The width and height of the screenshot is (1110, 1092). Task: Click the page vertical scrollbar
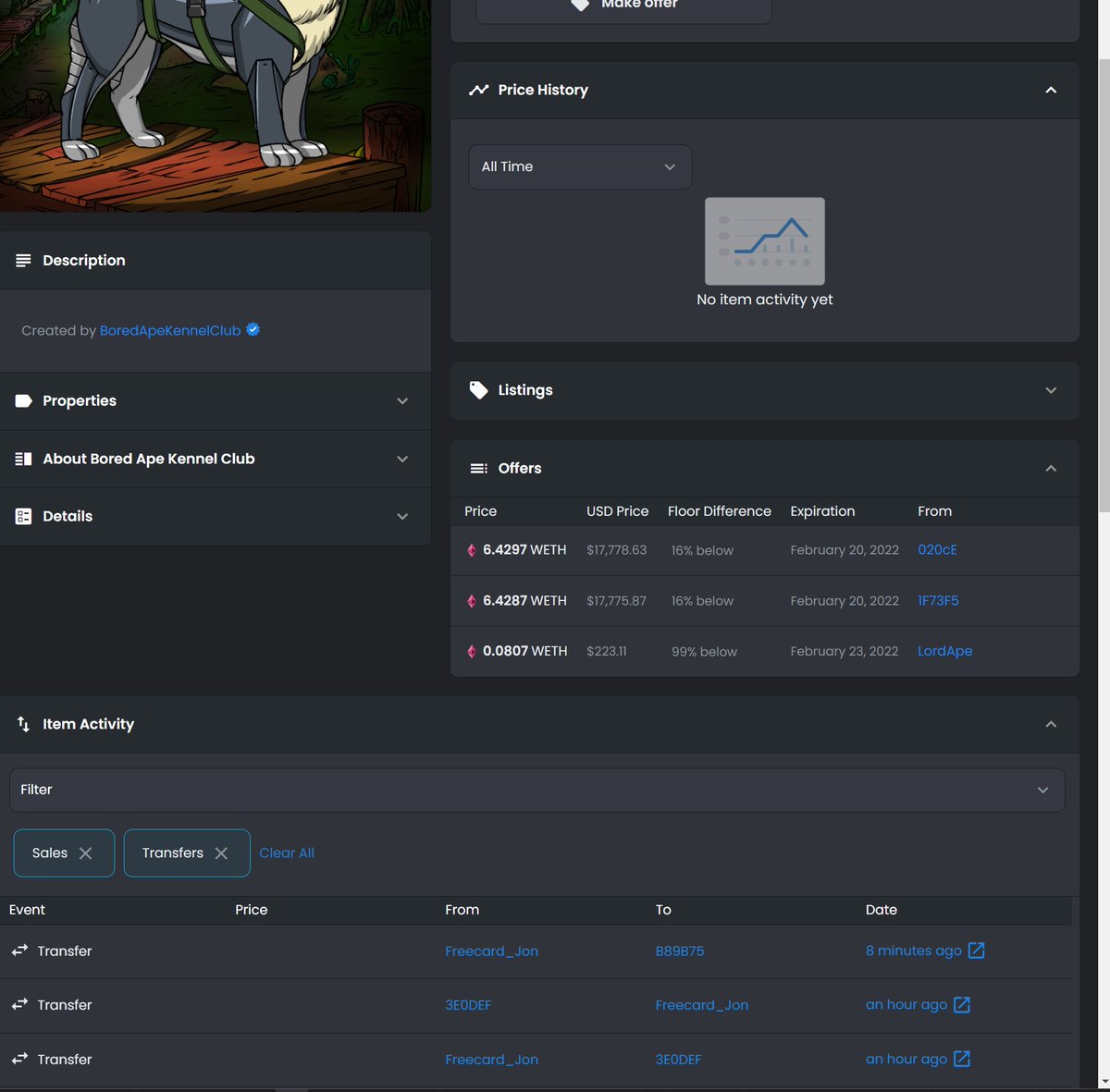click(x=1104, y=284)
